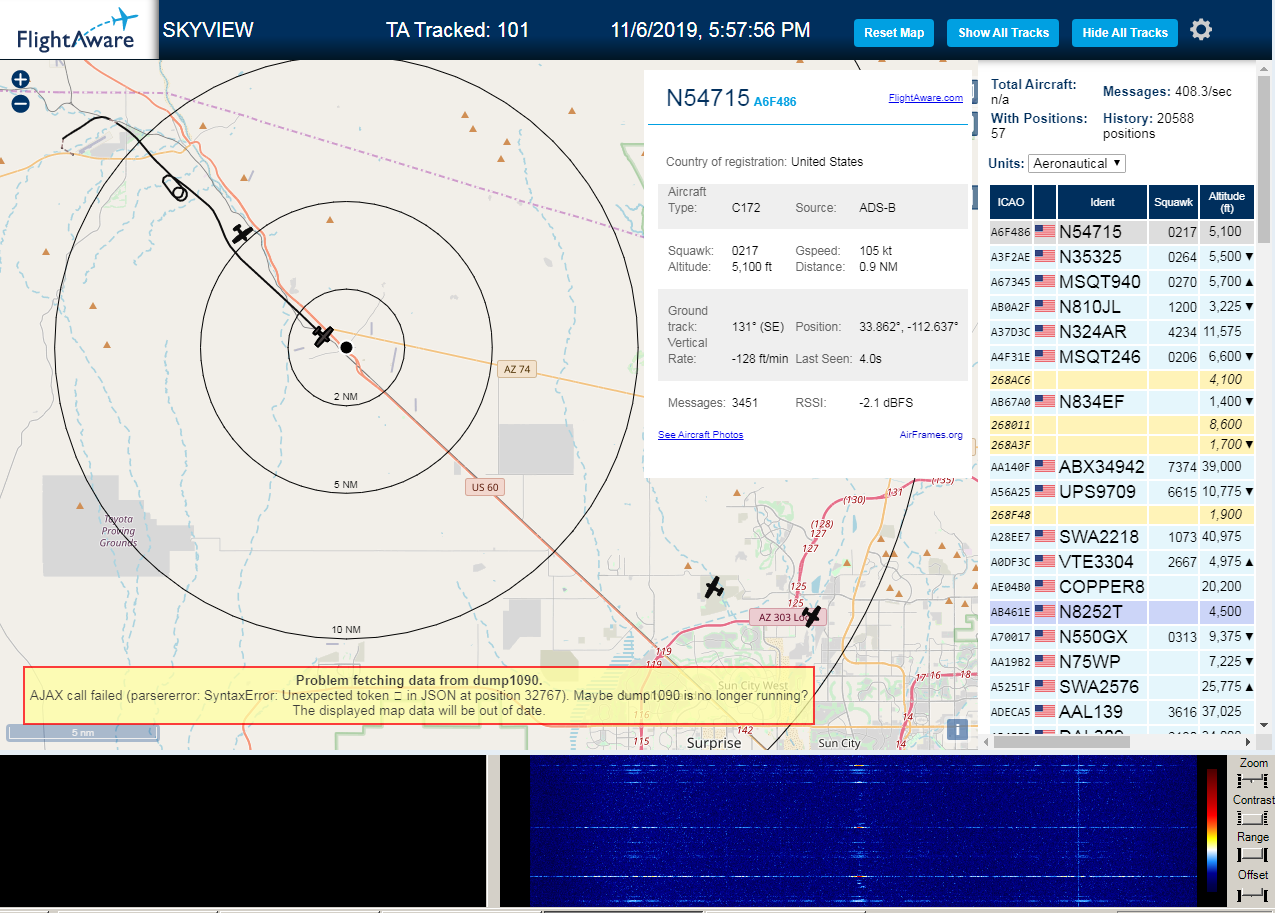Open the FlightAware.com link in aircraft panel
This screenshot has width=1275, height=913.
(x=925, y=98)
